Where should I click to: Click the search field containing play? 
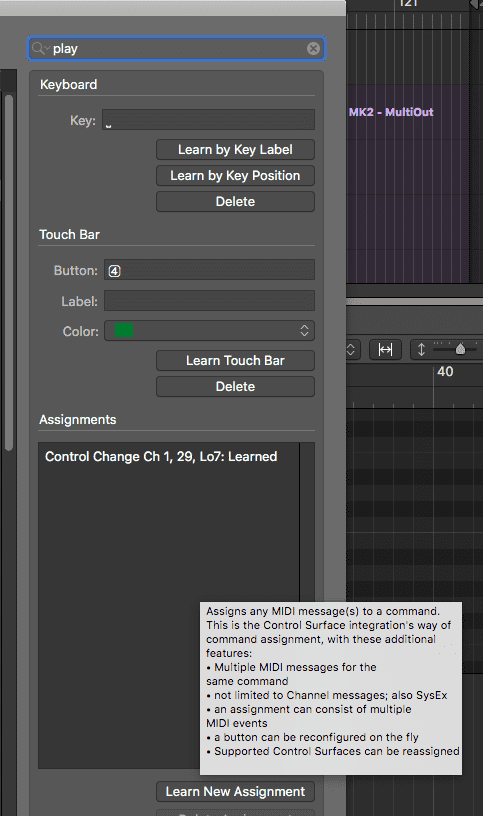coord(176,48)
